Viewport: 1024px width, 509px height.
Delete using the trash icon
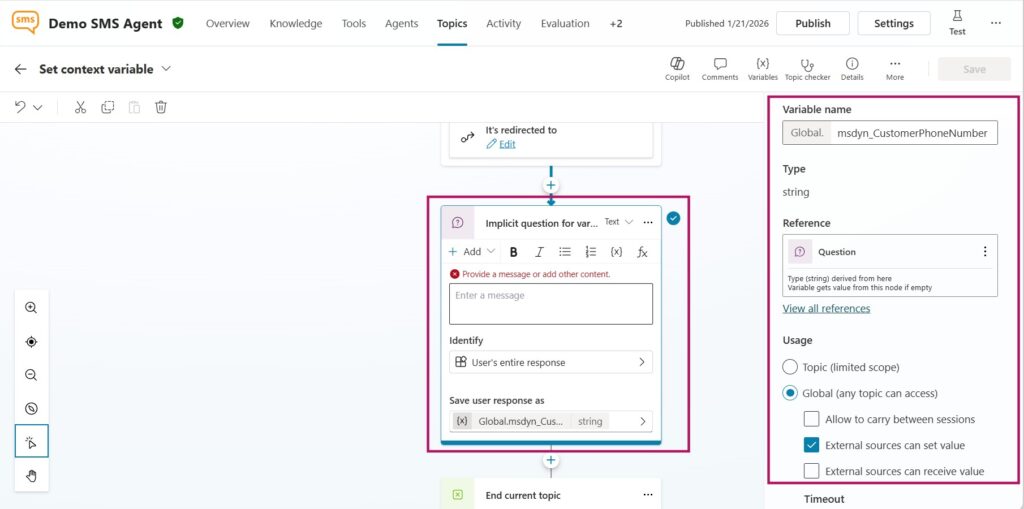pyautogui.click(x=160, y=107)
